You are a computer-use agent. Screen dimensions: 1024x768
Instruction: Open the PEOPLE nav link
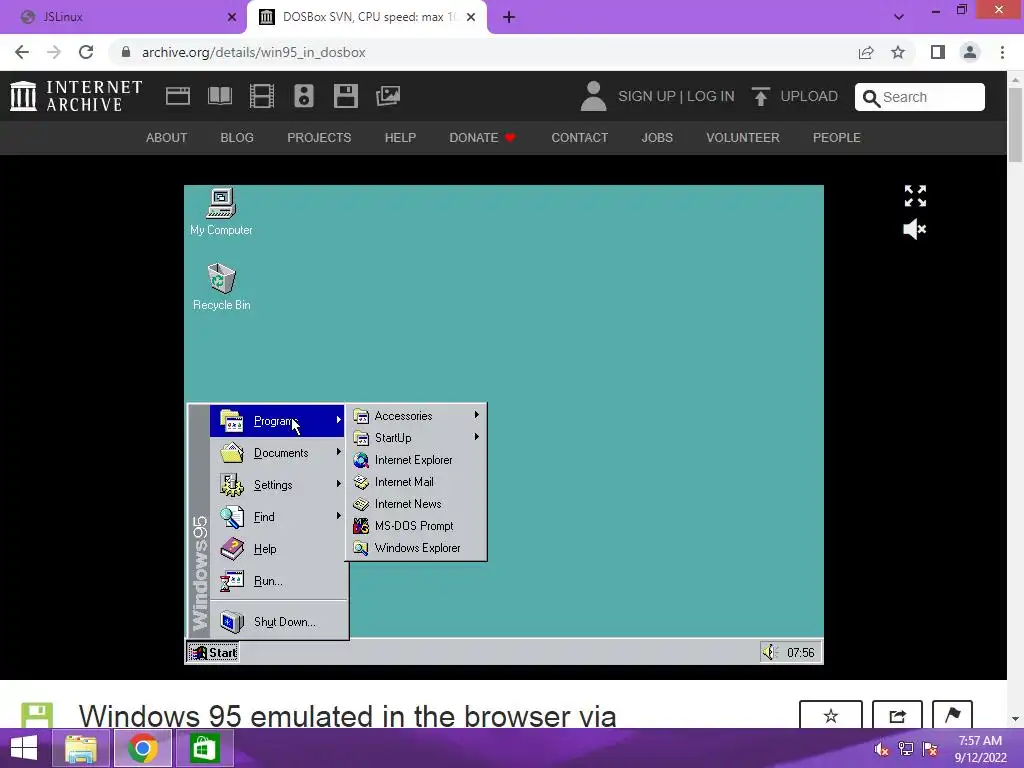(x=837, y=138)
